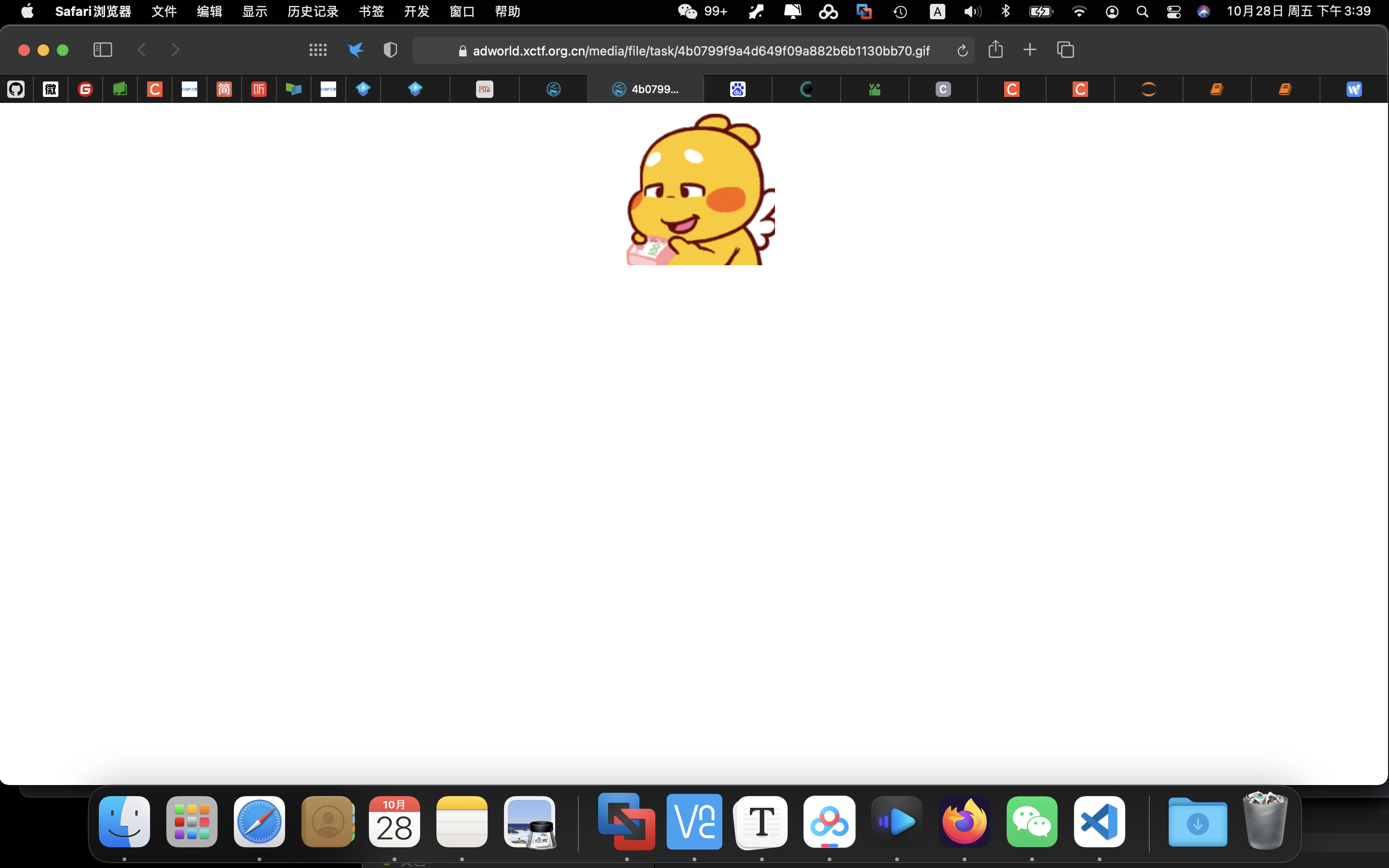1389x868 pixels.
Task: Open Typora from the Dock
Action: (762, 822)
